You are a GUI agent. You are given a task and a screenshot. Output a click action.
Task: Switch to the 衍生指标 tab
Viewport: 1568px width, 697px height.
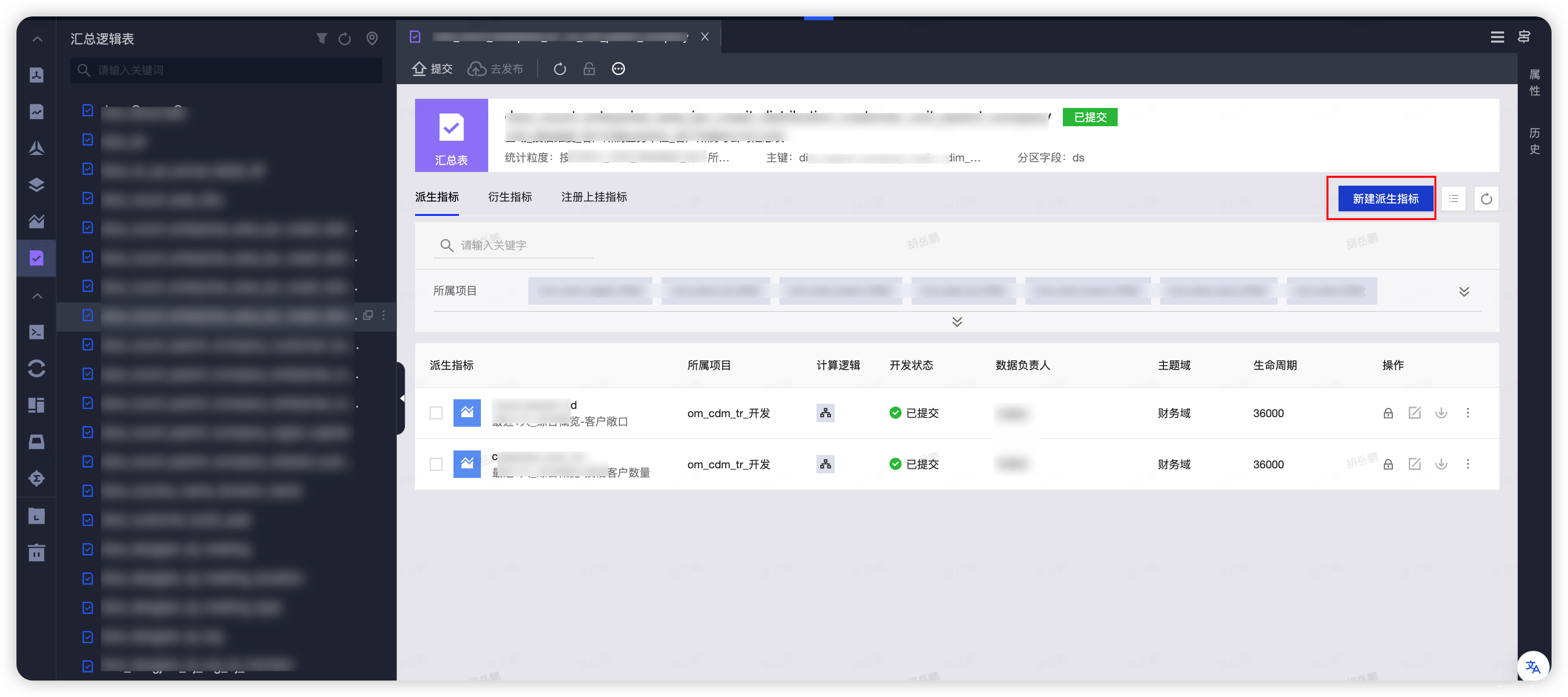(x=509, y=197)
